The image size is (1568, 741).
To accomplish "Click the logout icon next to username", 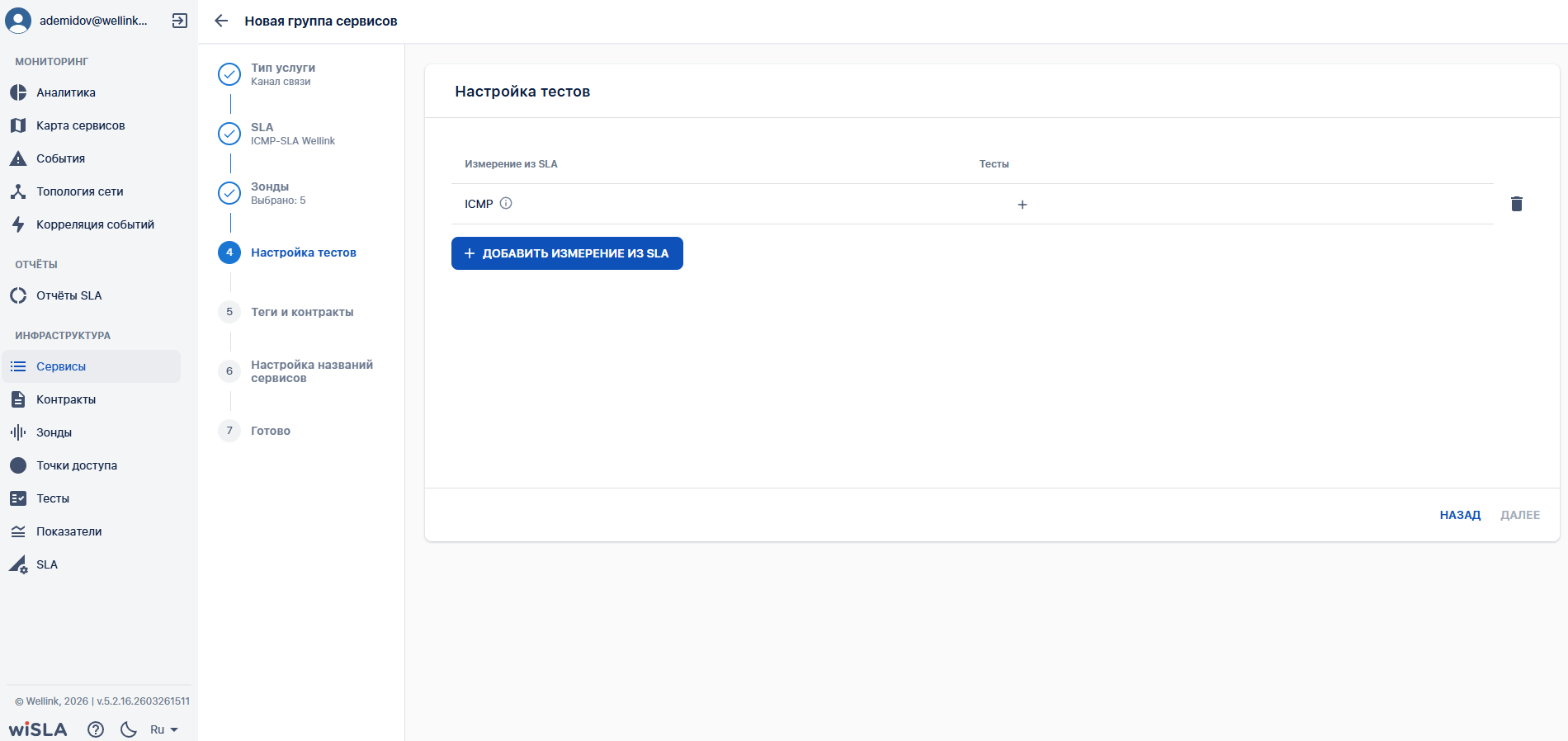I will (x=179, y=21).
